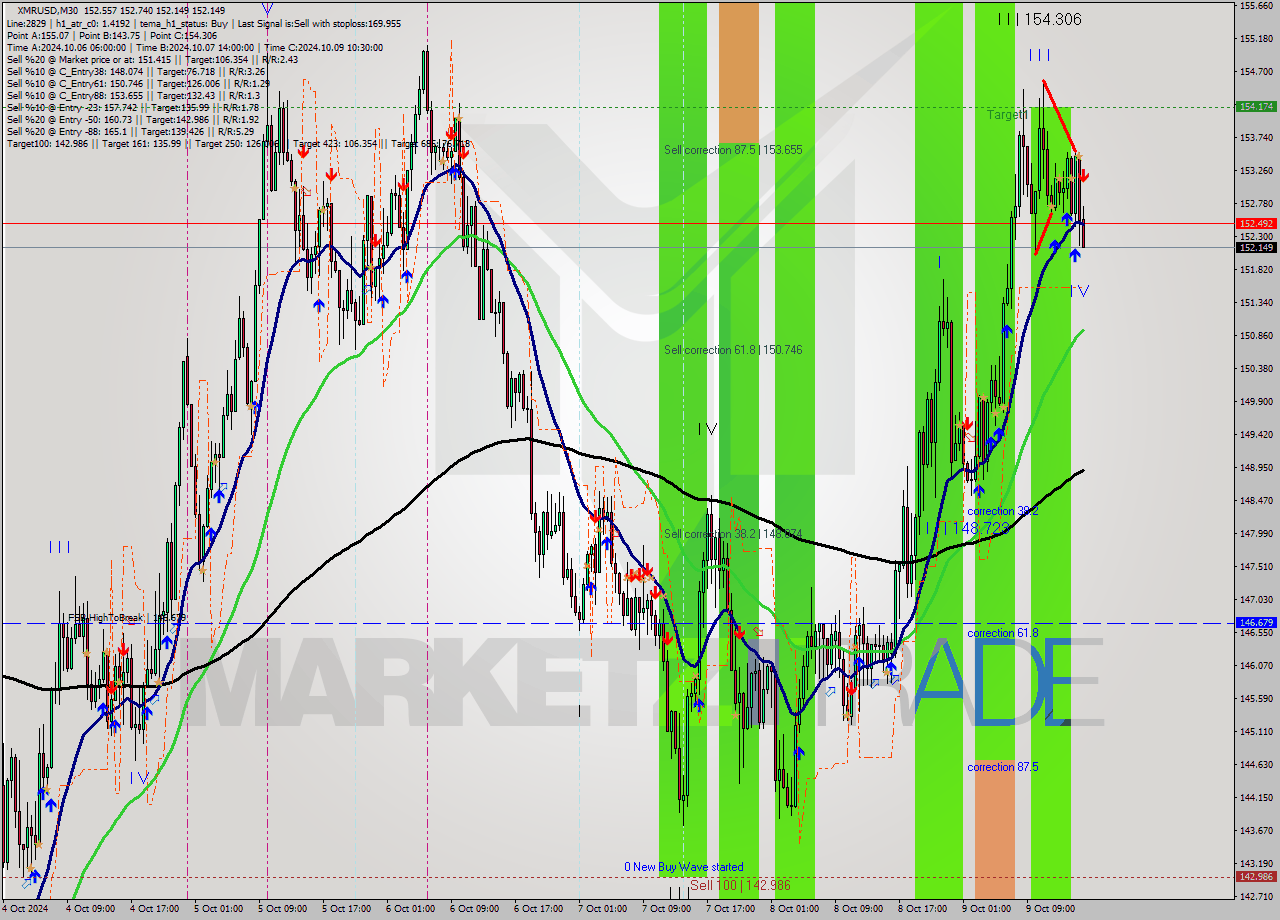
Task: Click the 'I I I 154.306' wave label
Action: 1039,19
